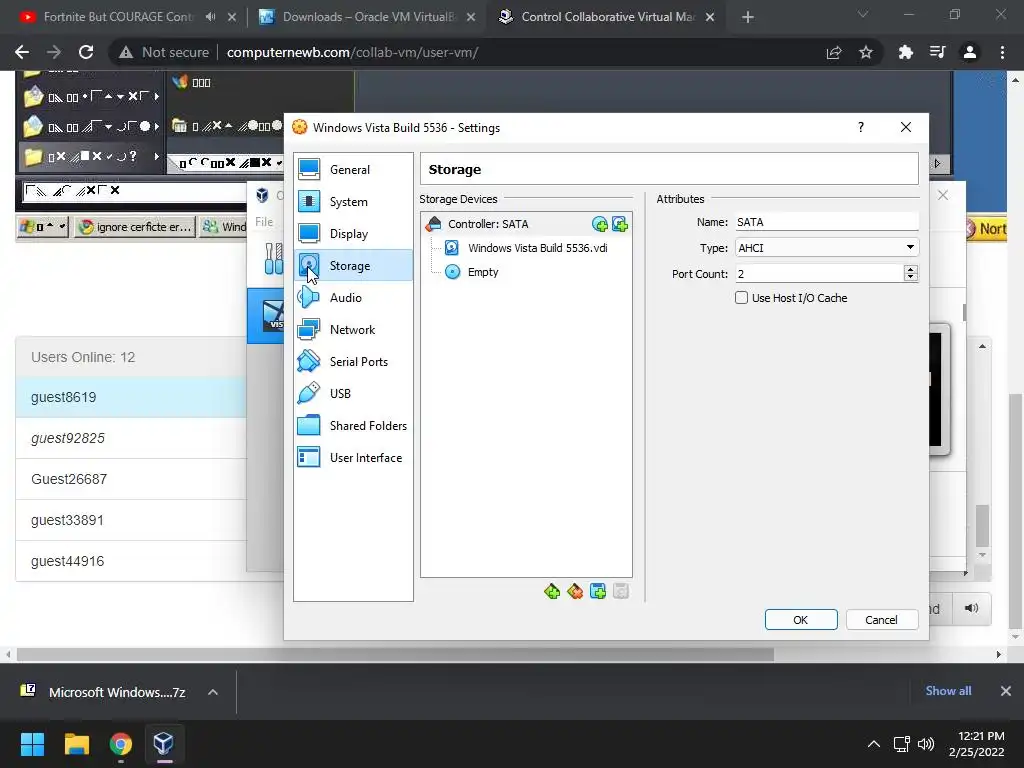Reload the current page
The height and width of the screenshot is (768, 1024).
[86, 52]
